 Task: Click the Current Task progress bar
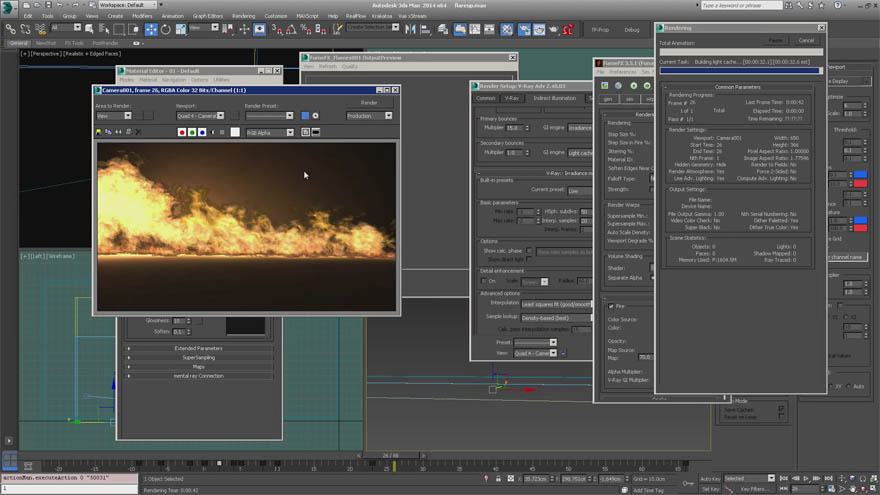click(741, 71)
